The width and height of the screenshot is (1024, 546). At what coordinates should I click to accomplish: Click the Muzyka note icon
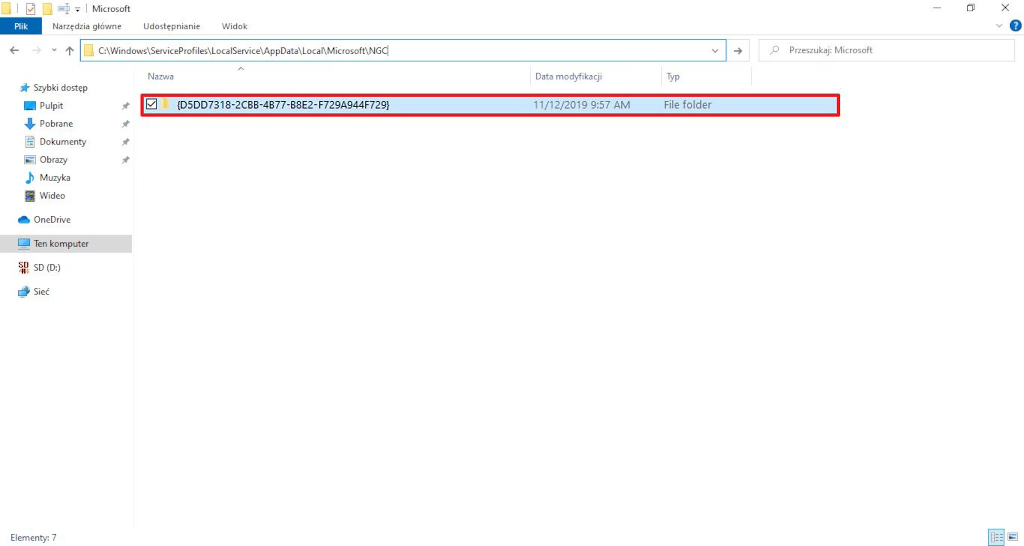(29, 178)
